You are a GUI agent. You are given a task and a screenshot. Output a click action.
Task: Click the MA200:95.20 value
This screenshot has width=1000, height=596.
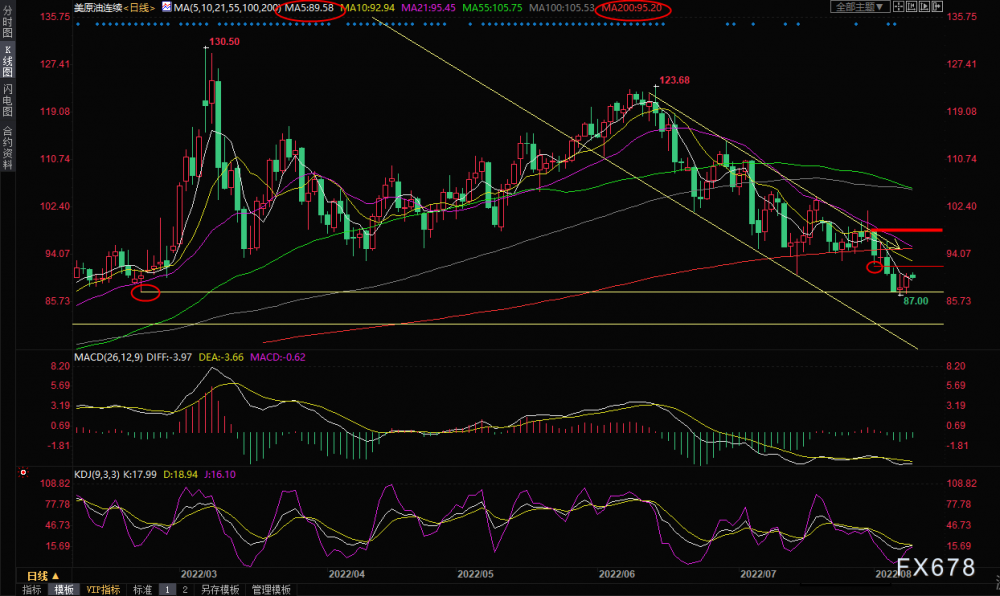pos(631,8)
